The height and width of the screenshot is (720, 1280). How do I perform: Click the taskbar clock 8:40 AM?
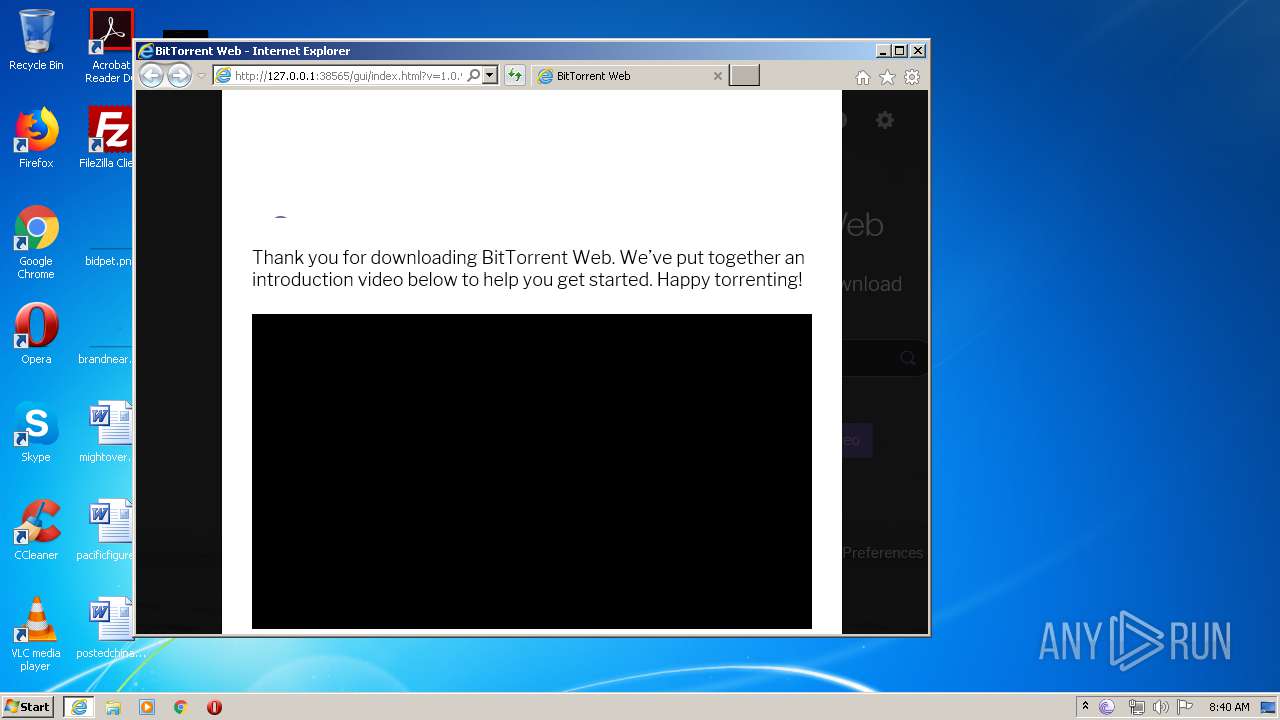1229,707
